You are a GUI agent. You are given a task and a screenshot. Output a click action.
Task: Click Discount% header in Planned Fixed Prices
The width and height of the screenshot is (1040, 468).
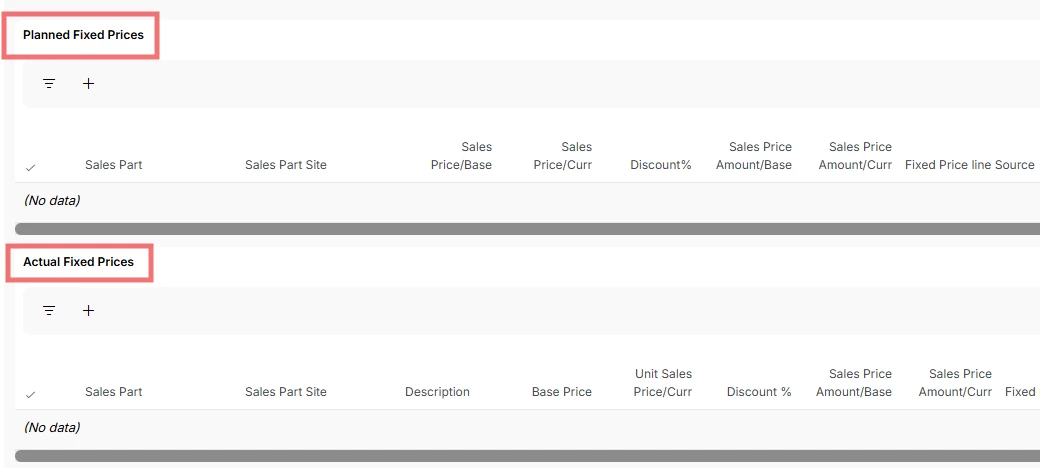tap(660, 165)
